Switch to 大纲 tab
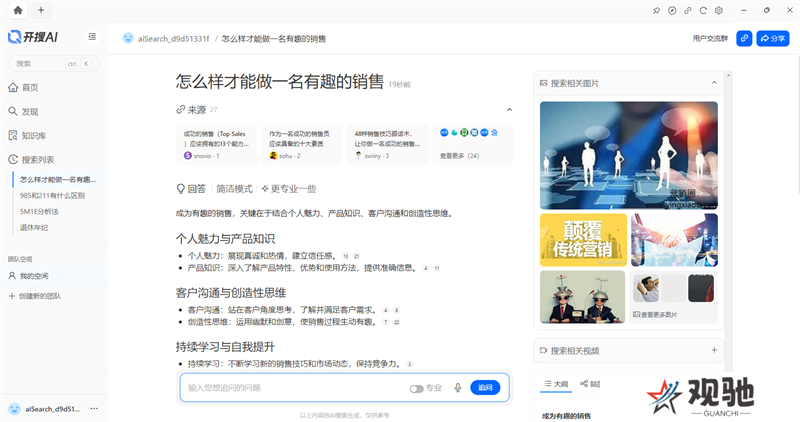The height and width of the screenshot is (422, 800). click(556, 384)
